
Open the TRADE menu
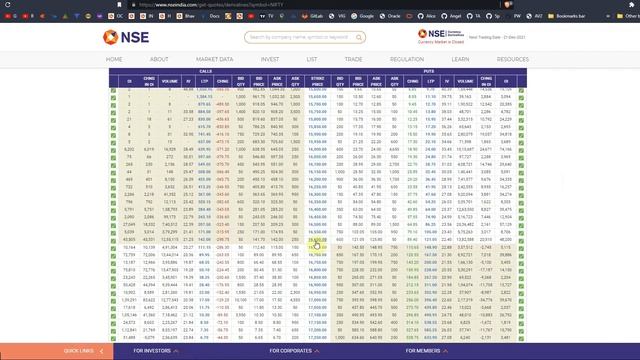353,60
